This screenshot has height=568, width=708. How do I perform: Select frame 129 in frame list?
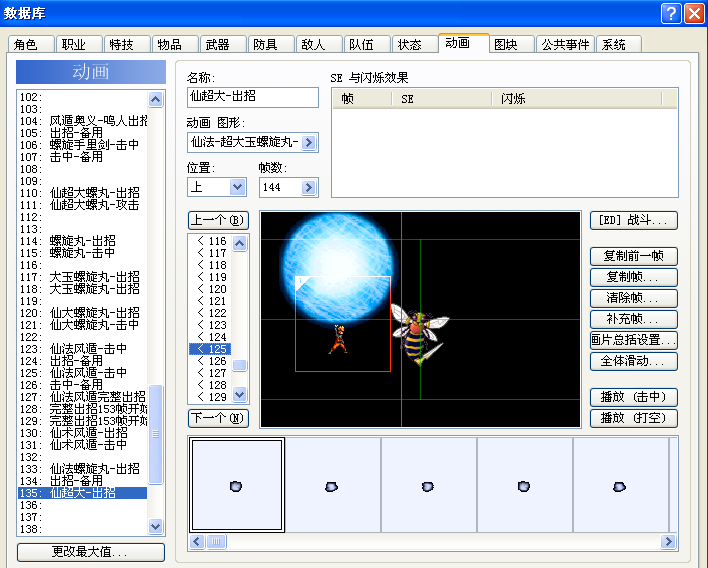point(210,397)
